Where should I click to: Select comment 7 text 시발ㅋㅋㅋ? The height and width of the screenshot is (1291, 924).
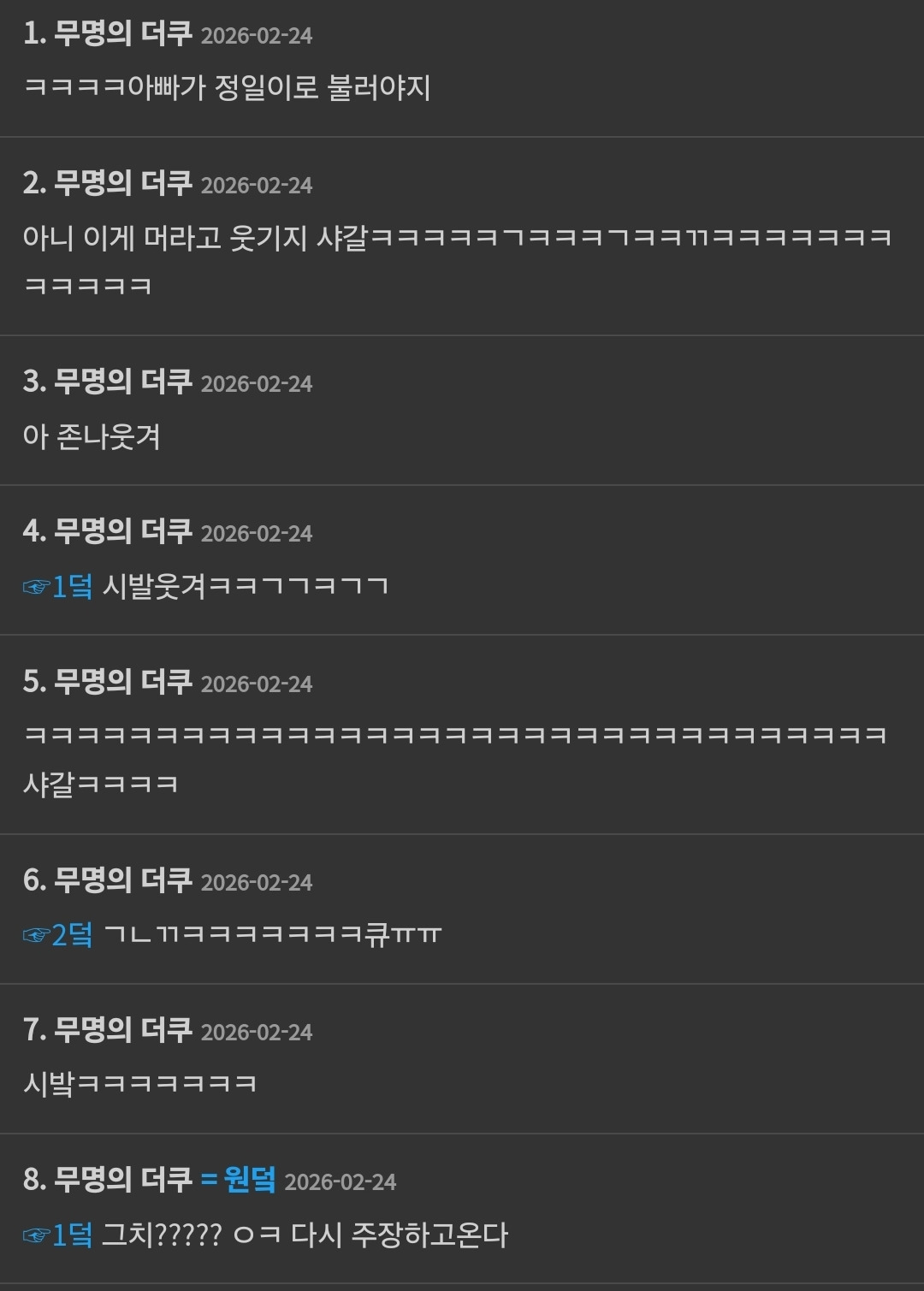coord(140,1084)
